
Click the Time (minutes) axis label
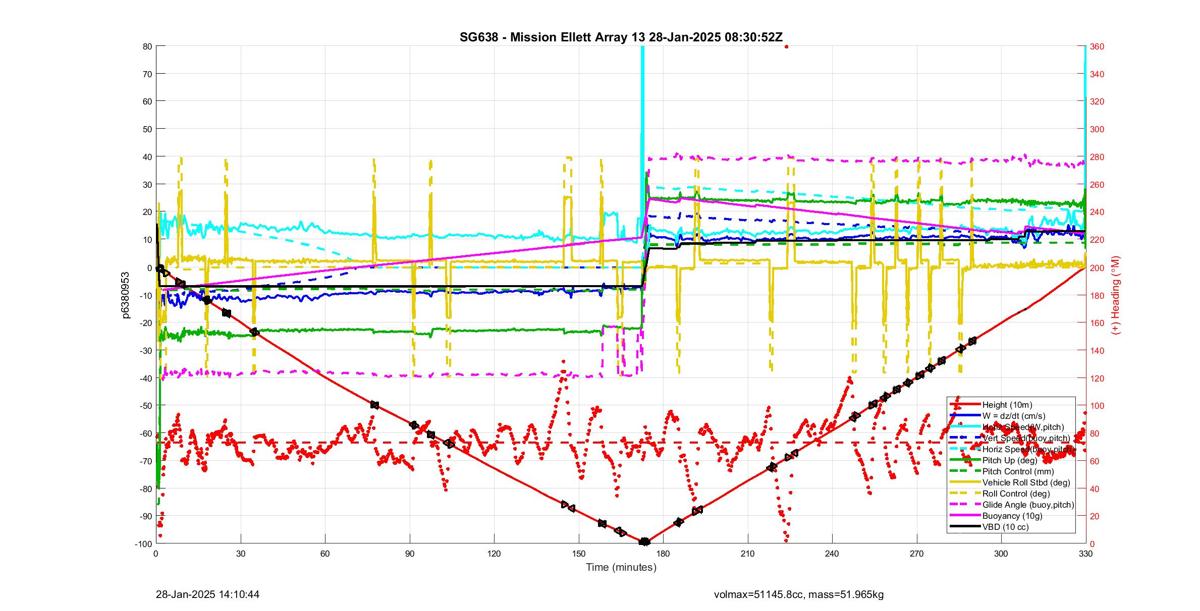(620, 566)
